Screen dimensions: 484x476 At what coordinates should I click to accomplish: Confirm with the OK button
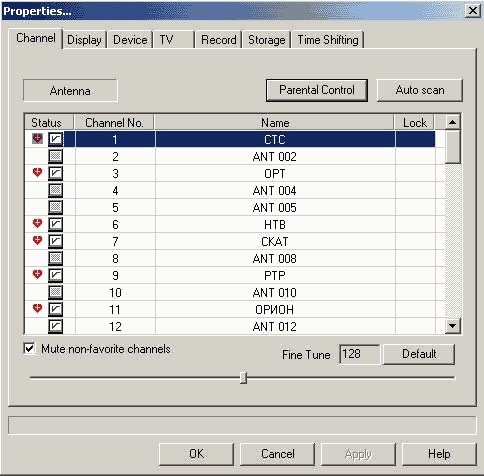[x=196, y=454]
